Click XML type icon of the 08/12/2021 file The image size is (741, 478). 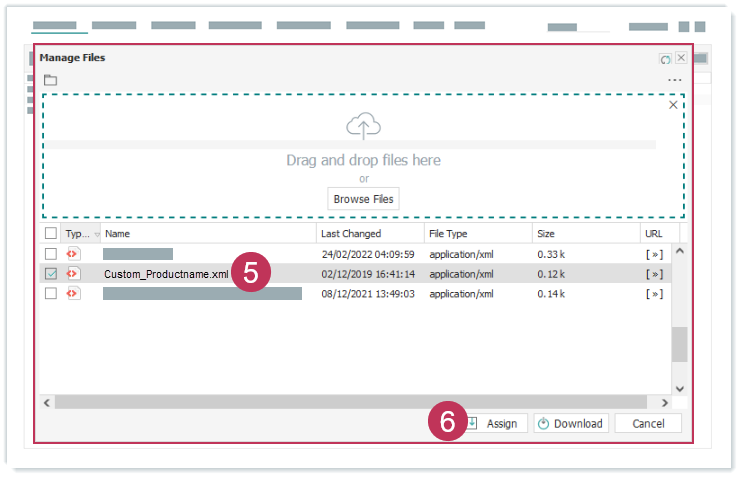click(x=73, y=294)
